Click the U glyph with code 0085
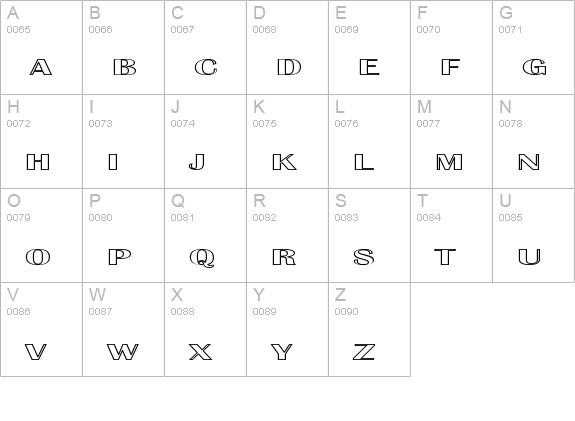 [530, 257]
